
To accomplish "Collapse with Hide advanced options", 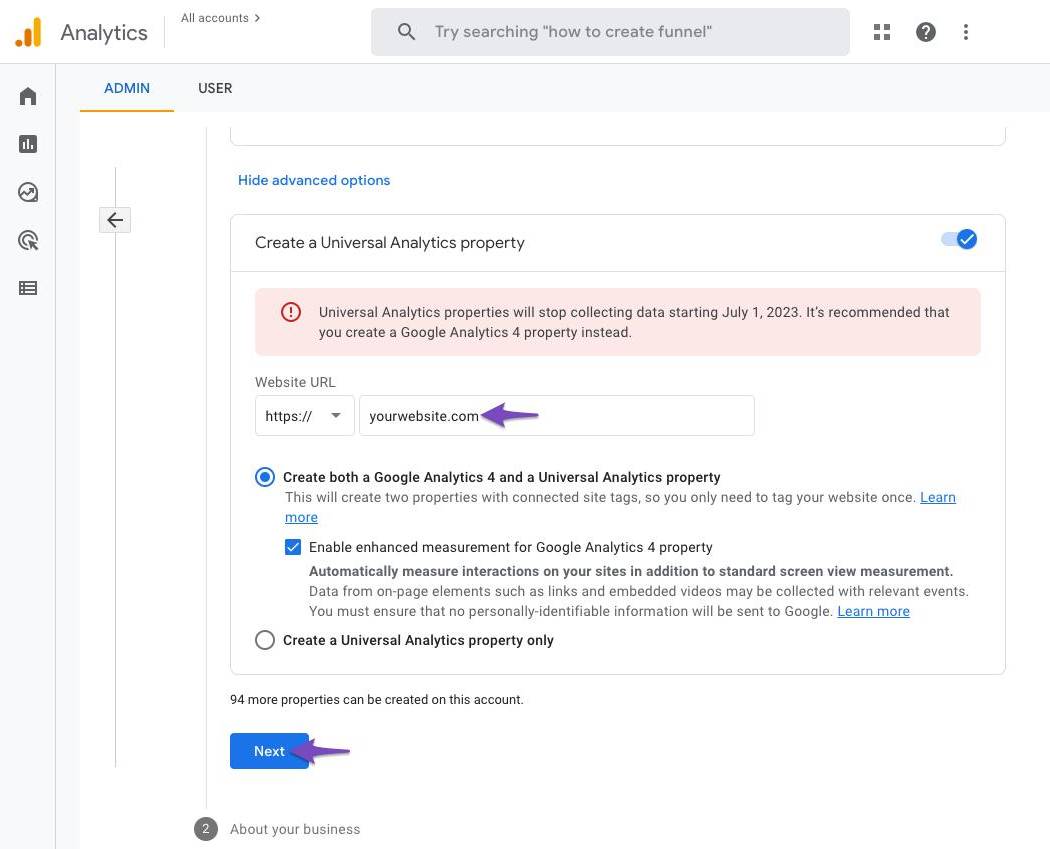I will [314, 180].
